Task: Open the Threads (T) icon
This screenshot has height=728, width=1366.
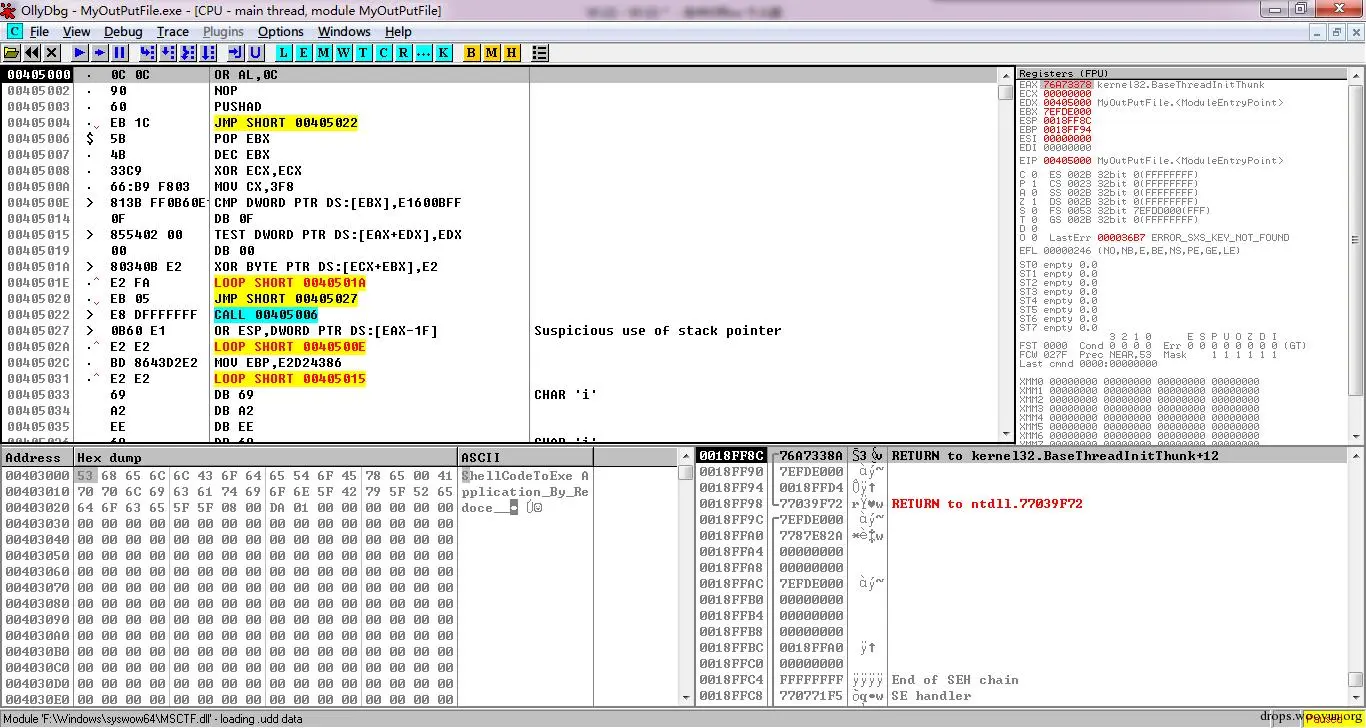Action: (364, 53)
